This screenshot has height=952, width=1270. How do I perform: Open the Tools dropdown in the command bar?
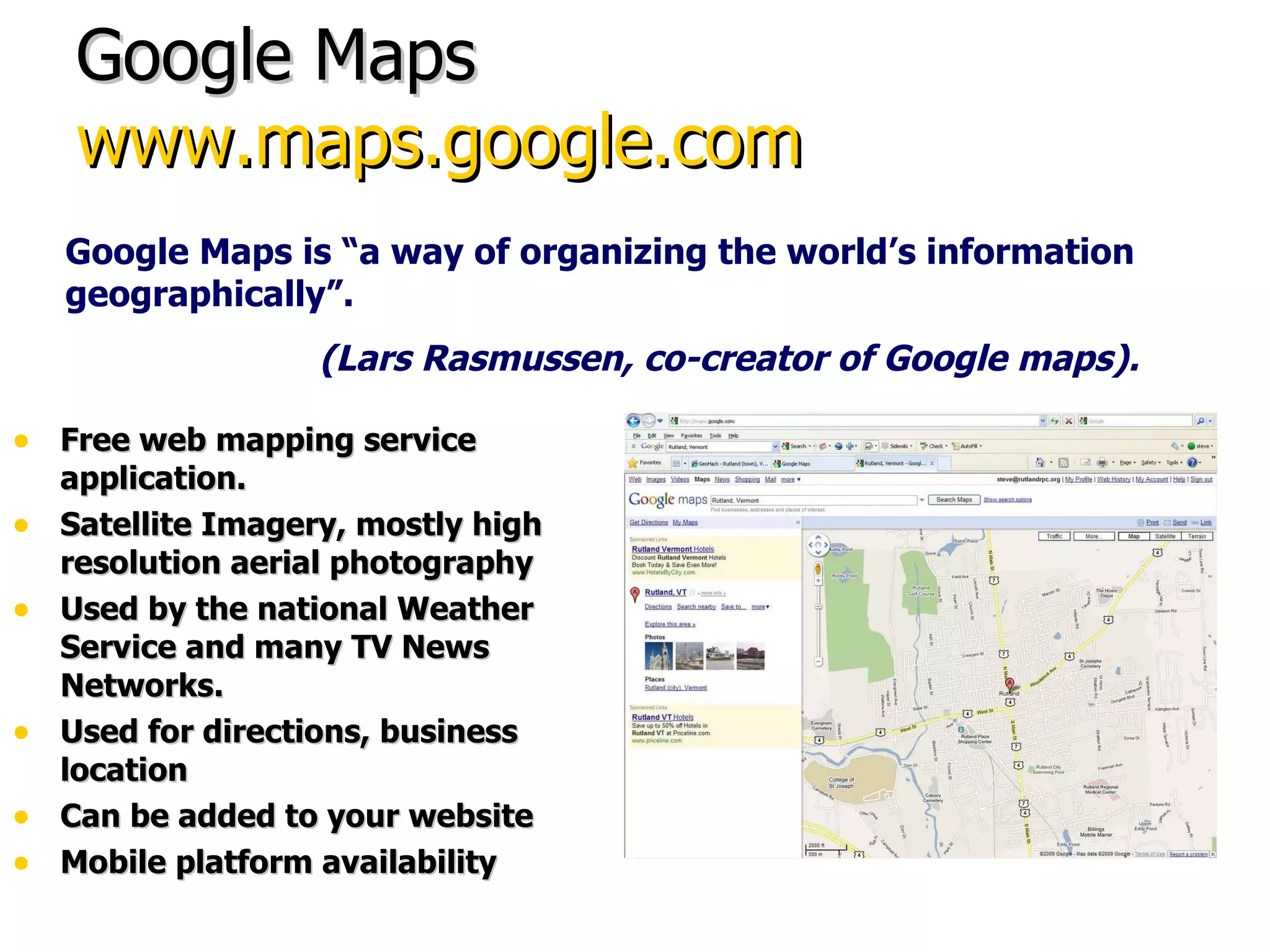click(x=1175, y=462)
